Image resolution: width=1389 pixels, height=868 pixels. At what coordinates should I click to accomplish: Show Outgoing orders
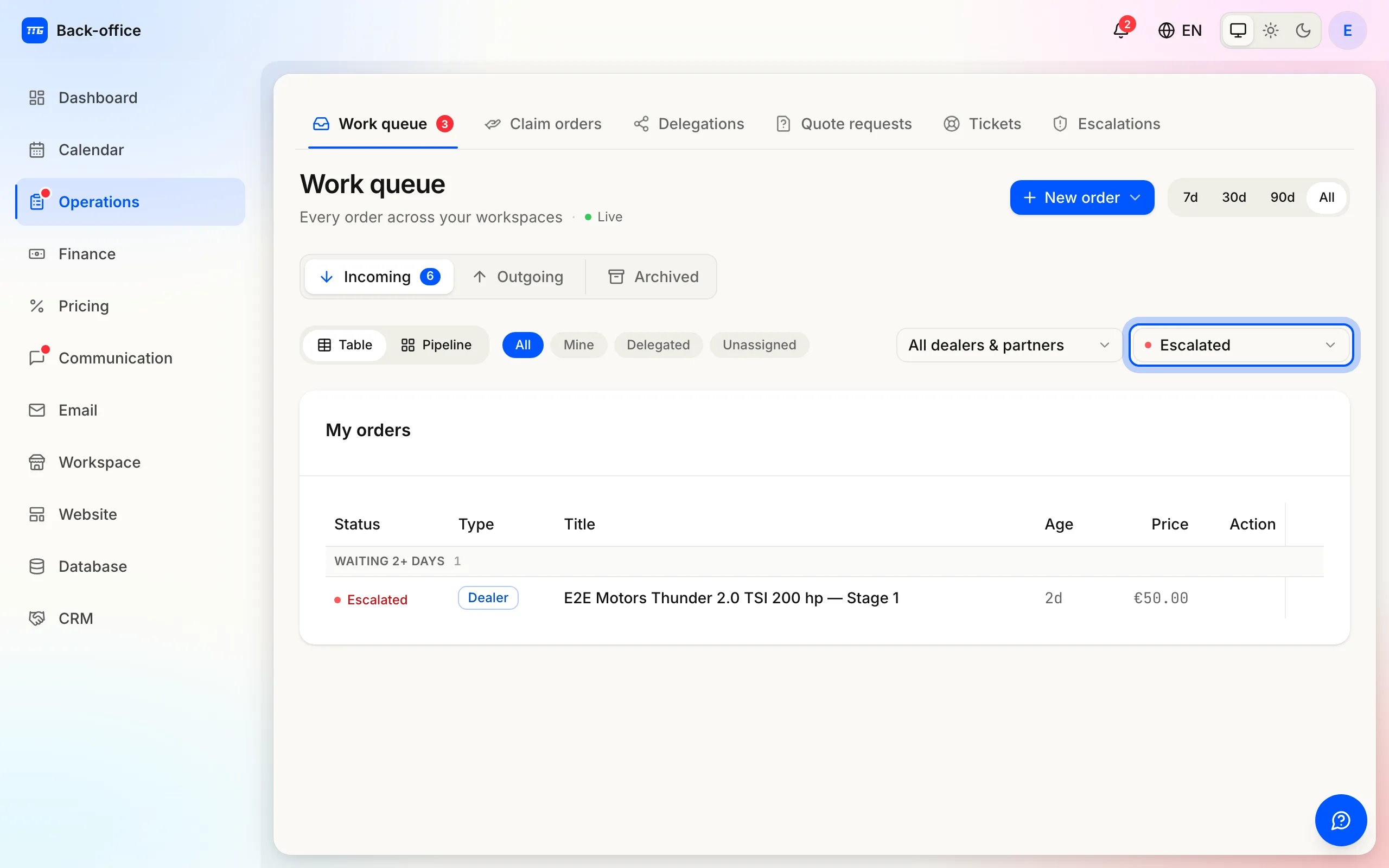518,277
